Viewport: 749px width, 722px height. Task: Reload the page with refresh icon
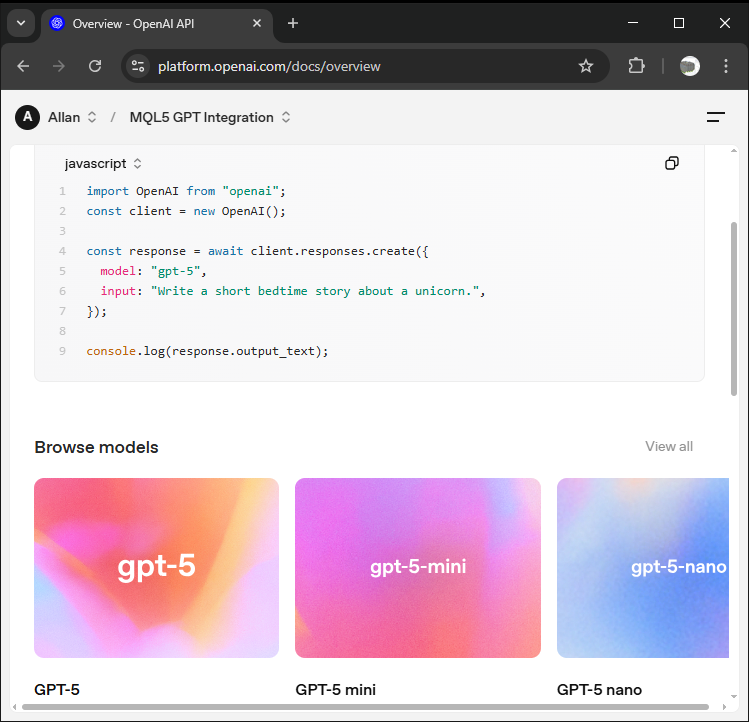[95, 66]
